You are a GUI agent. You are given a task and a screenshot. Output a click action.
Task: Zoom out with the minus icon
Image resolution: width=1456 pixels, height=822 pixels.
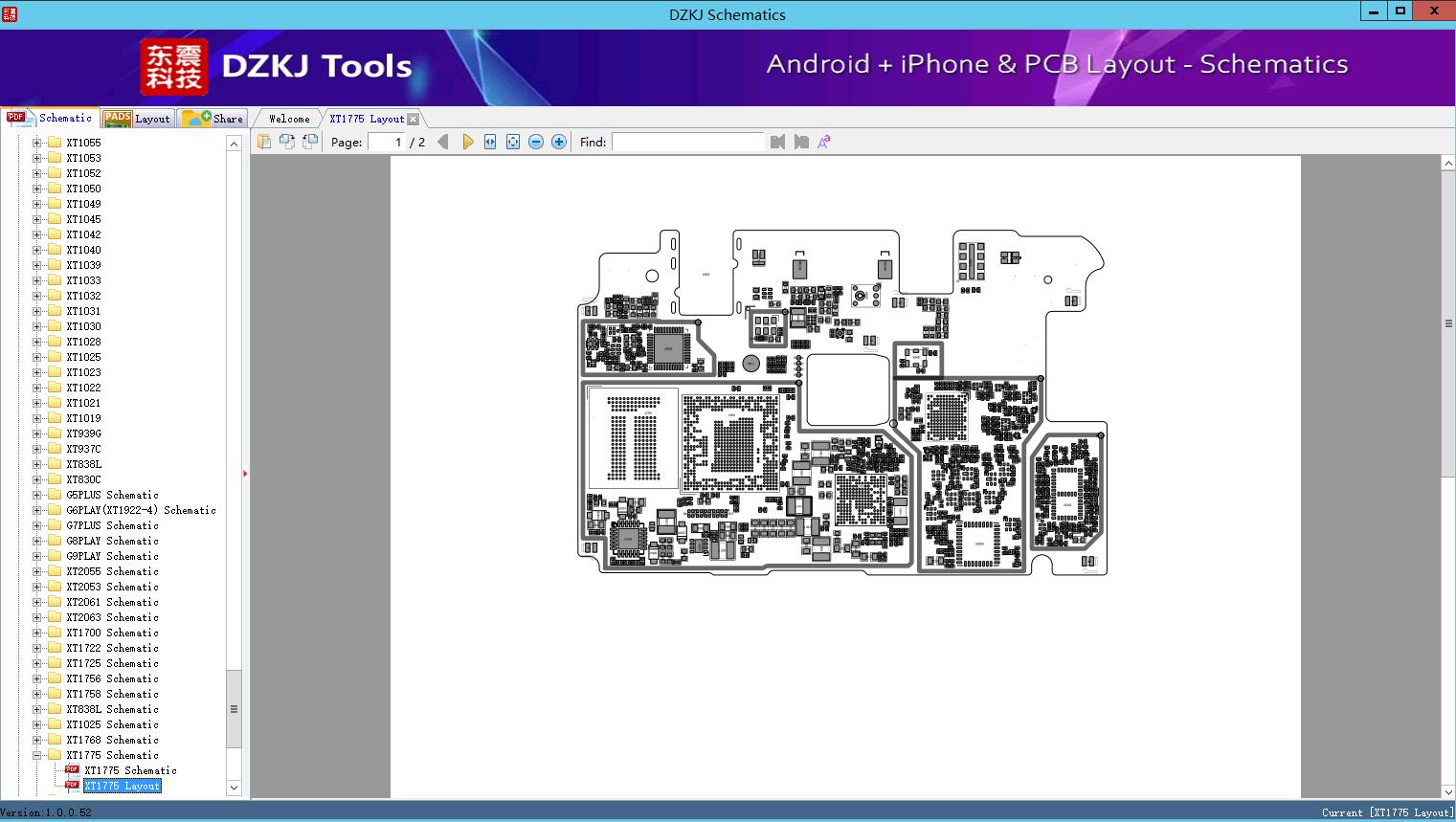coord(536,142)
